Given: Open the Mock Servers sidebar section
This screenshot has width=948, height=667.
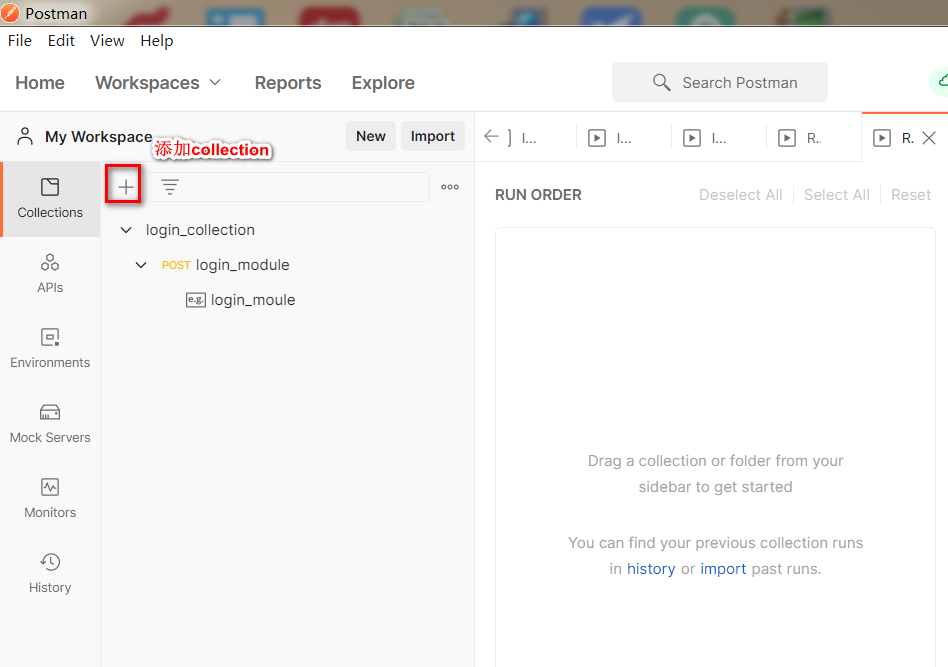Looking at the screenshot, I should (x=50, y=424).
